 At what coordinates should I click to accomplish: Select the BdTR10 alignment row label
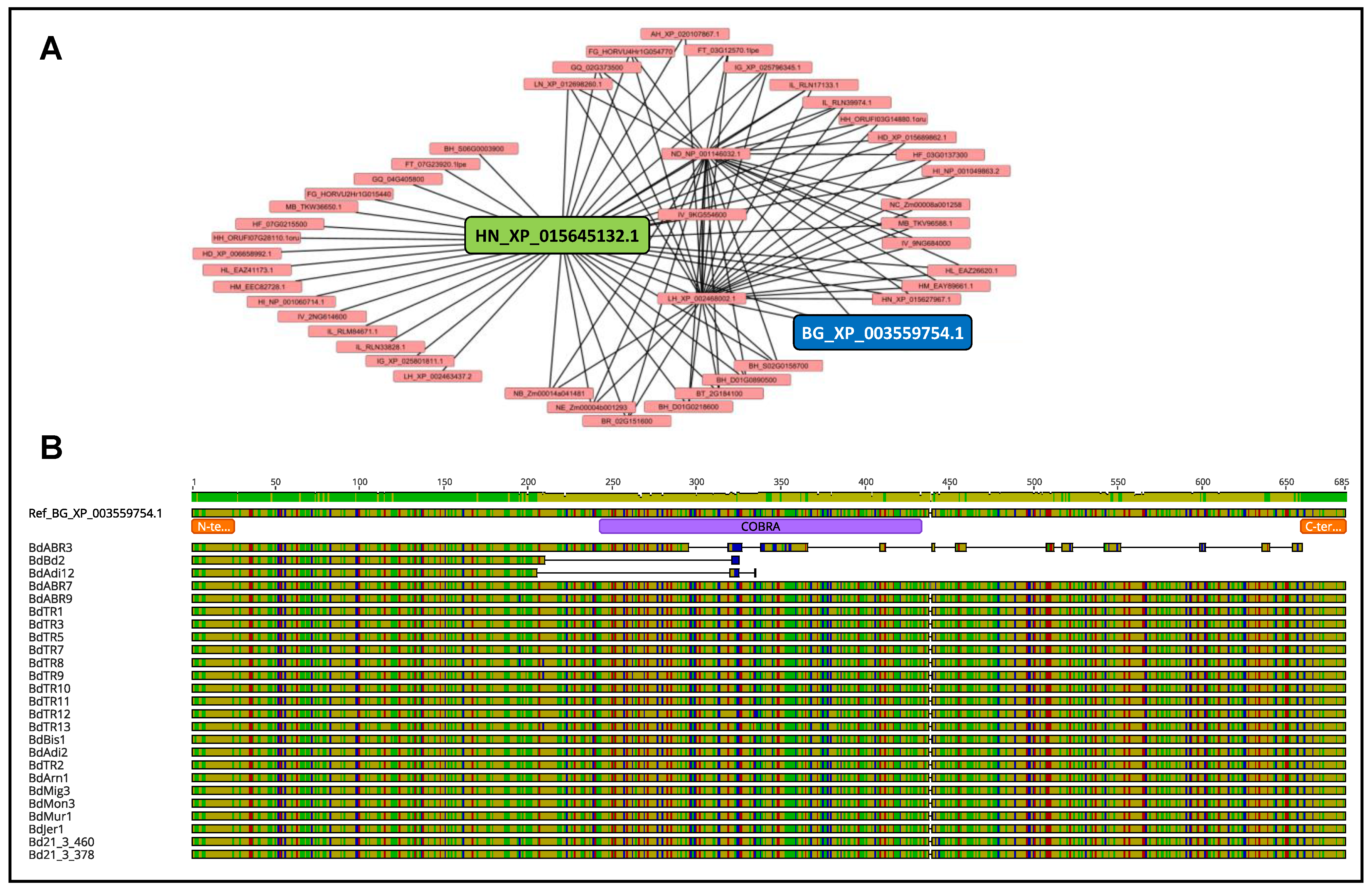click(49, 689)
